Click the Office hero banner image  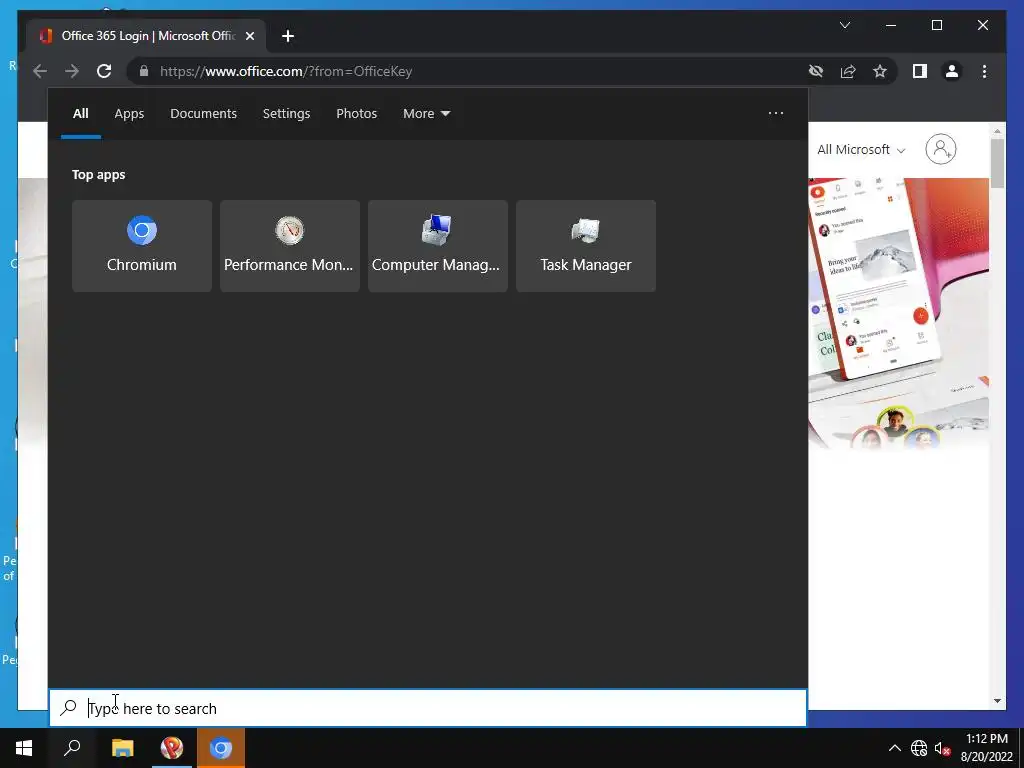tap(899, 313)
